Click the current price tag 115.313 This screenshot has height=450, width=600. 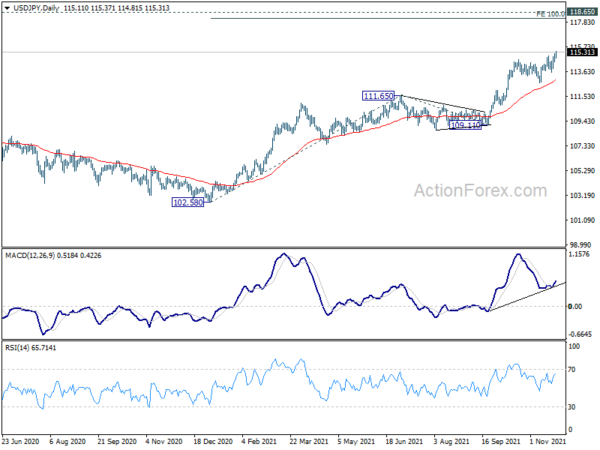pyautogui.click(x=582, y=52)
